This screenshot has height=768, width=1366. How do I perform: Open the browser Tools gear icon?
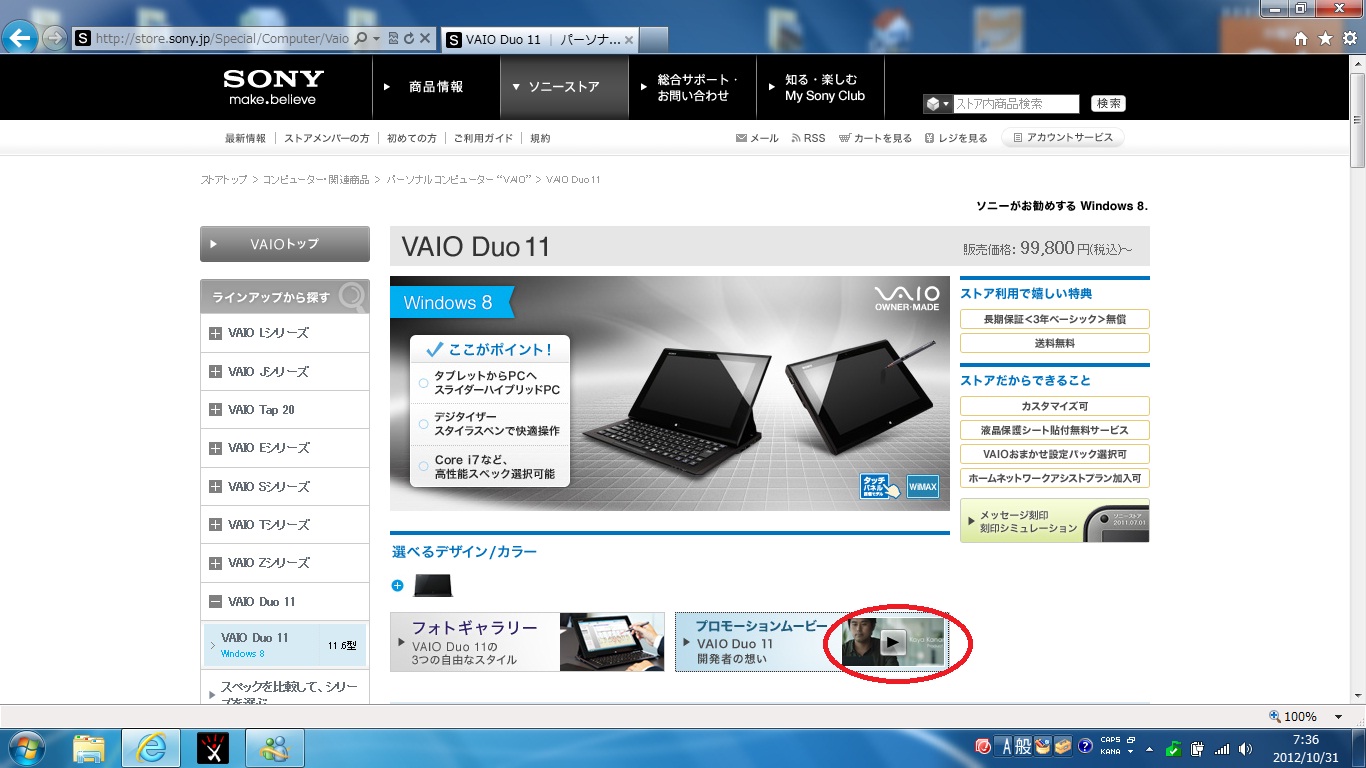coord(1348,39)
